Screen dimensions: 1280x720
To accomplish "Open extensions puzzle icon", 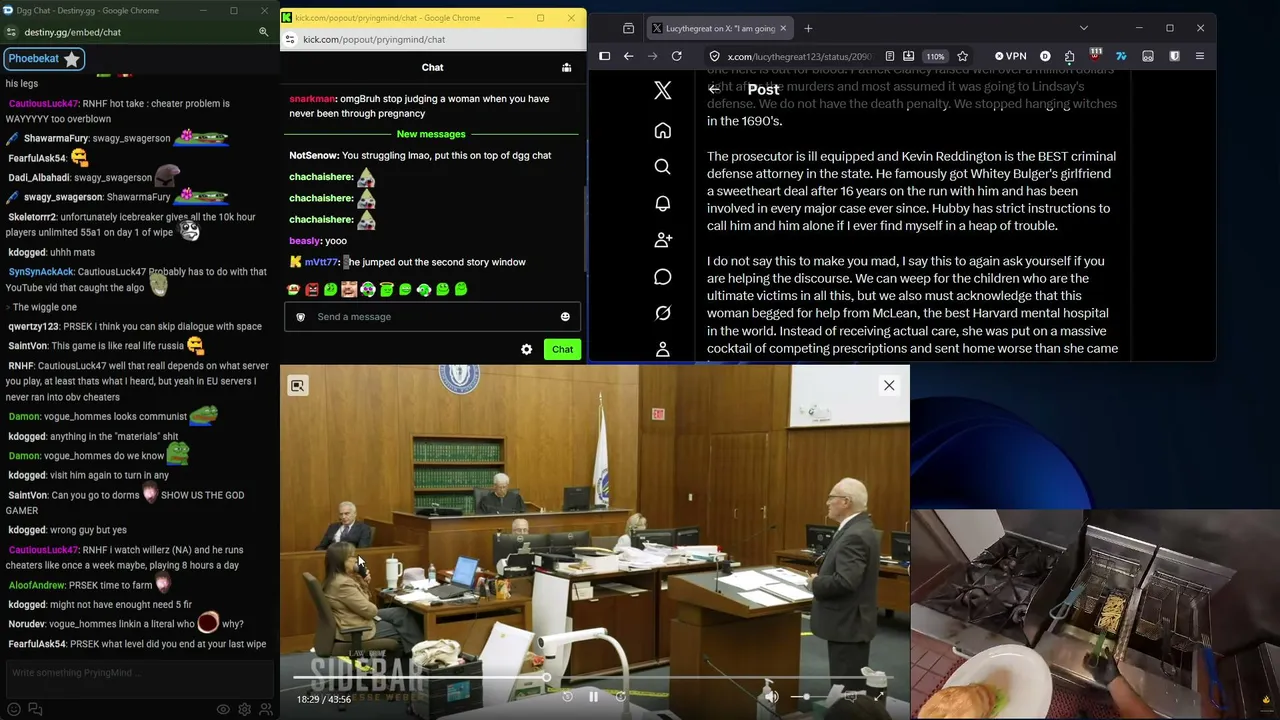I will [x=1070, y=56].
